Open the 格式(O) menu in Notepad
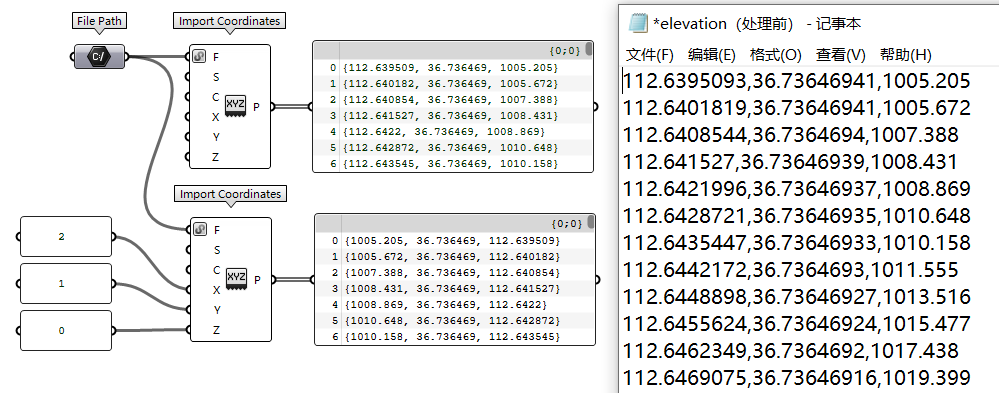The width and height of the screenshot is (999, 393). pos(775,55)
